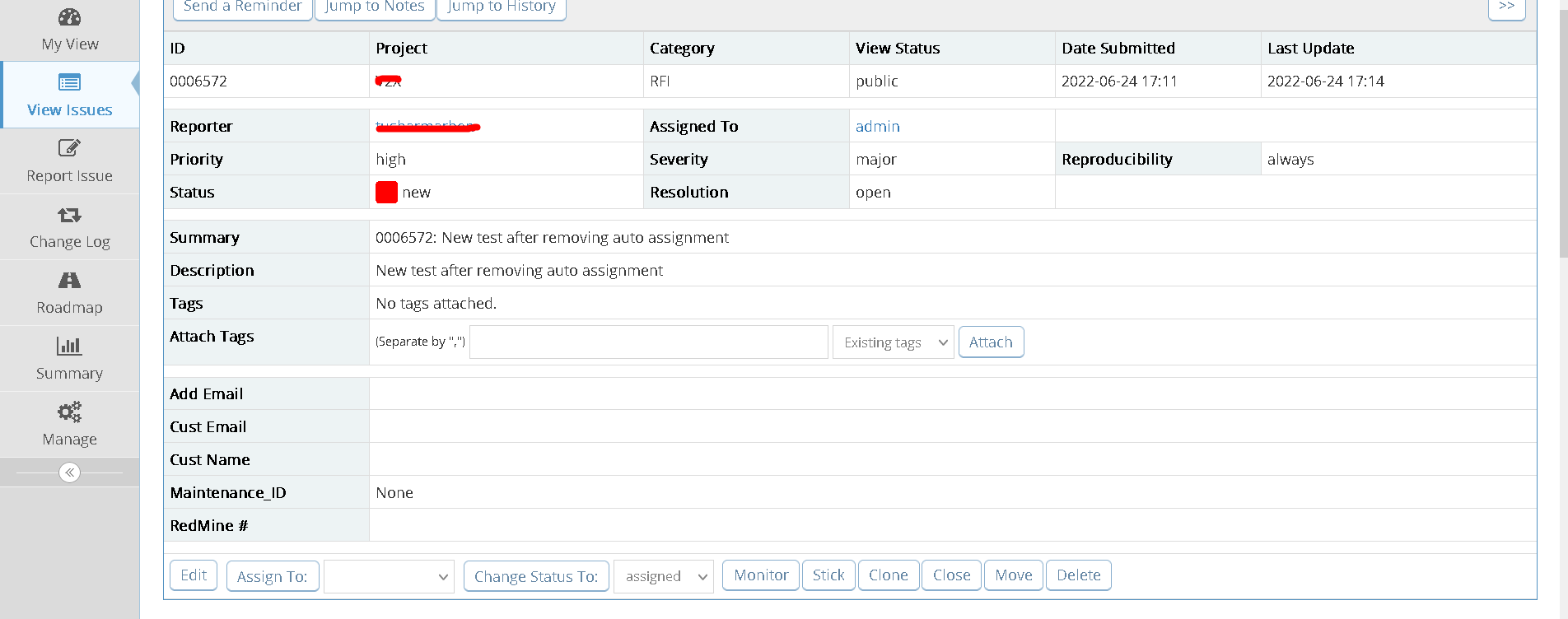The width and height of the screenshot is (1568, 619).
Task: Open the Roadmap road icon
Action: tap(70, 281)
